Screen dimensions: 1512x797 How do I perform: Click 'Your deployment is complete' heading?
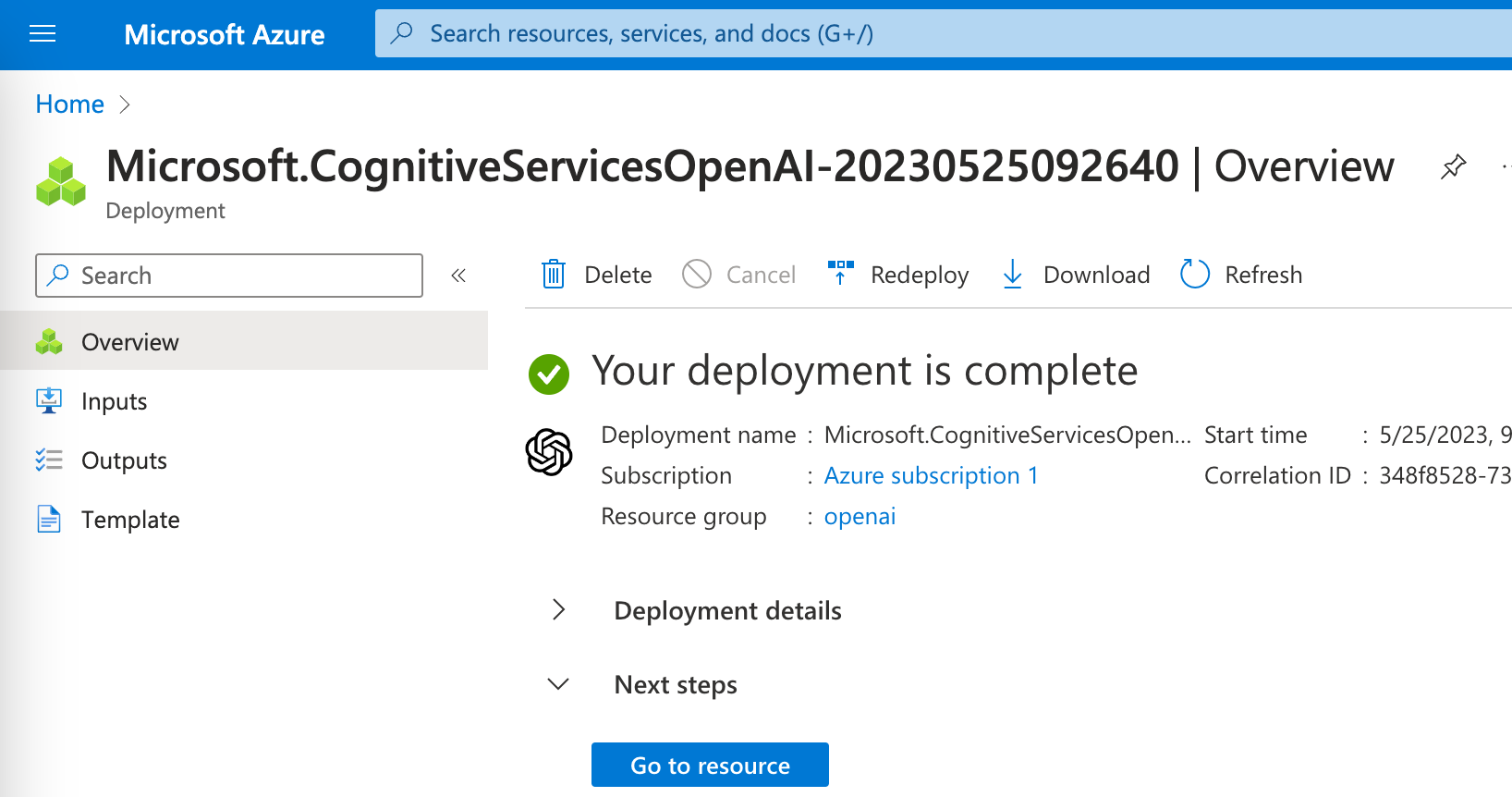pos(865,371)
